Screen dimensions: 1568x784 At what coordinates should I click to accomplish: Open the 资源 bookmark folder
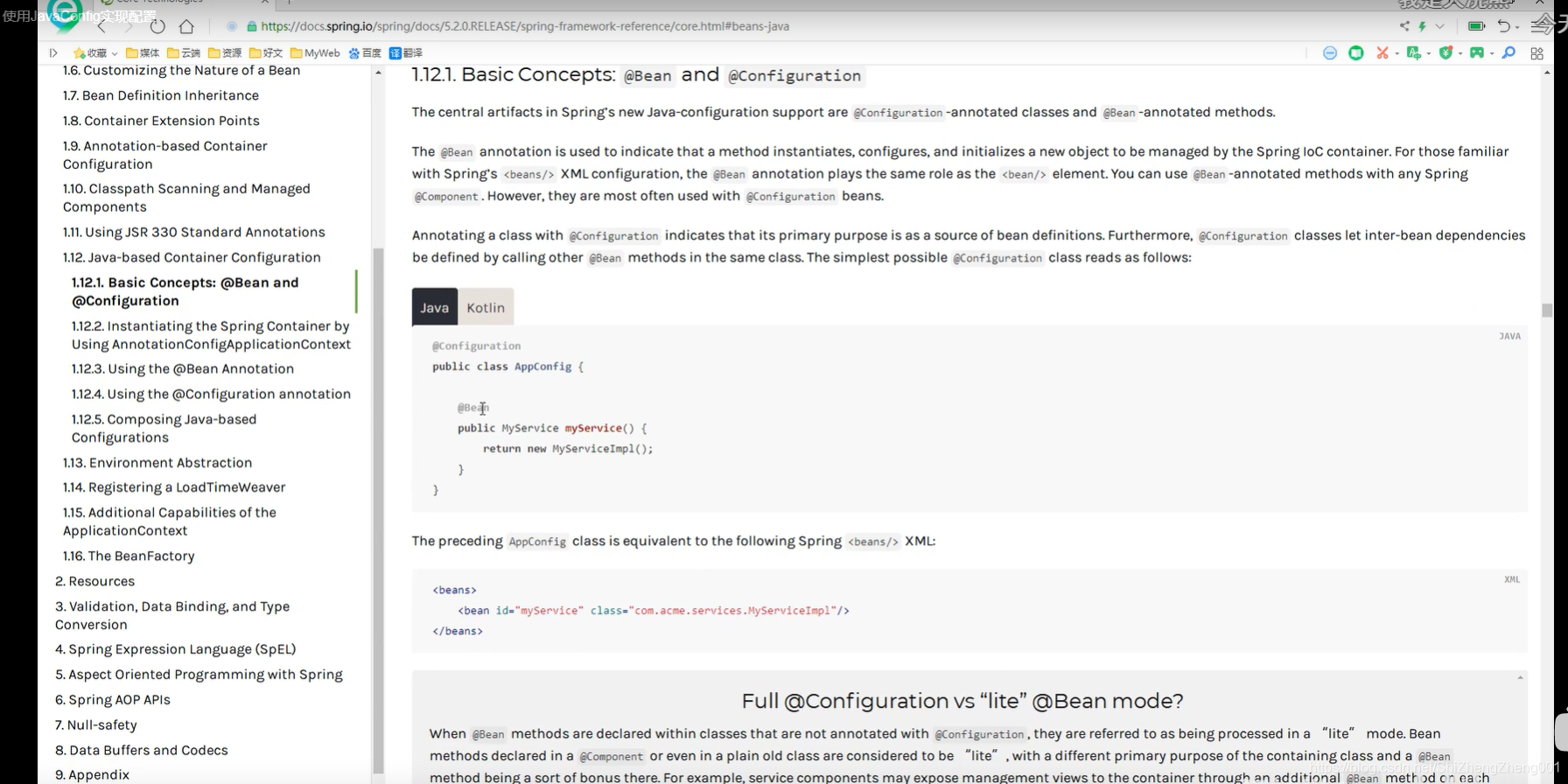tap(225, 53)
